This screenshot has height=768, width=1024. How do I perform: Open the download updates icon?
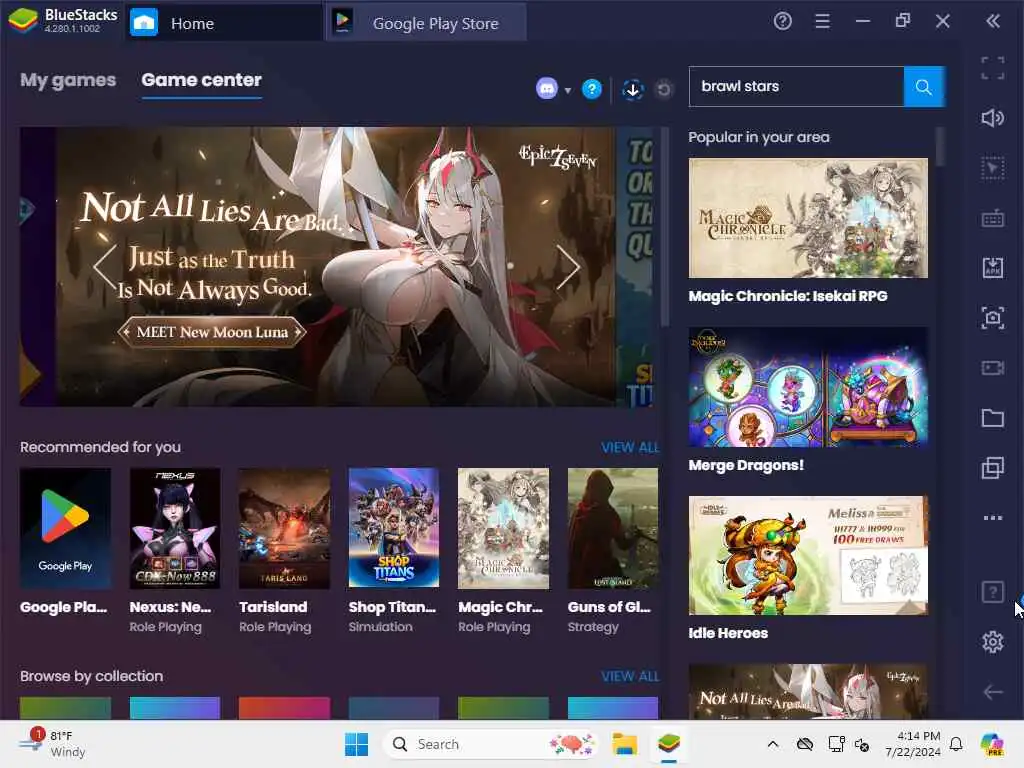(x=632, y=89)
